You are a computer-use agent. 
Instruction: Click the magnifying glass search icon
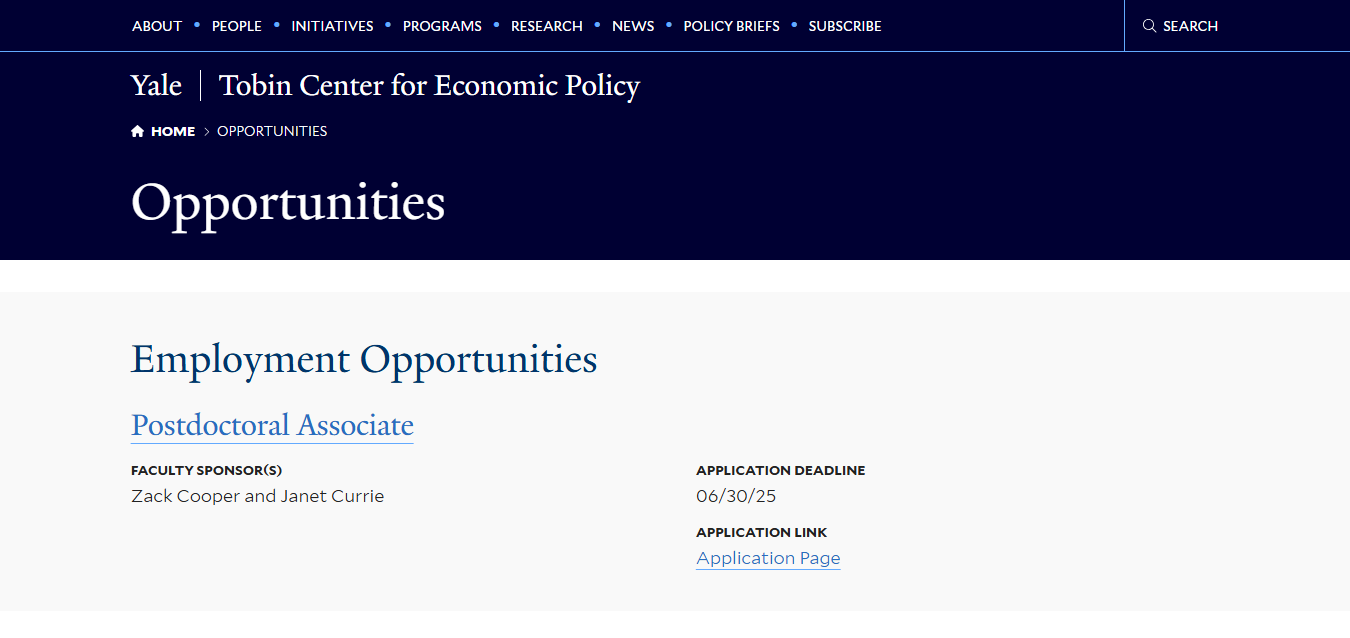1149,26
